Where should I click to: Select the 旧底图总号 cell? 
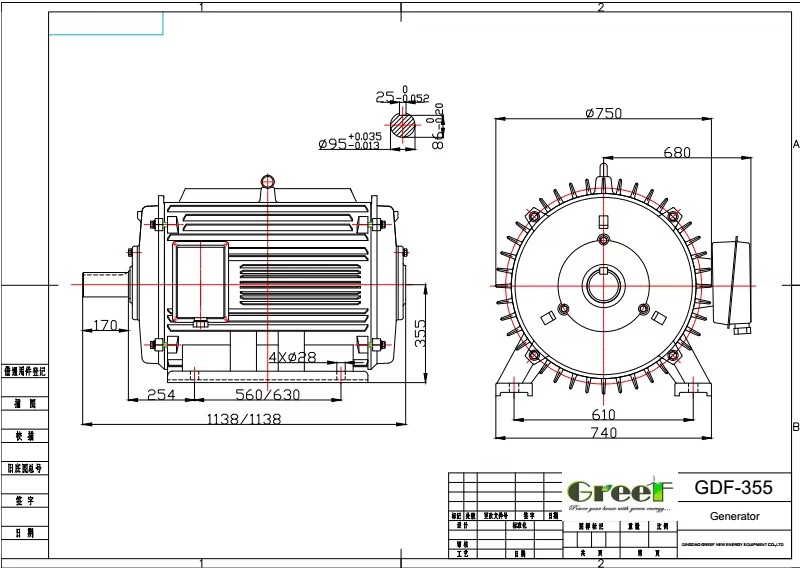[x=24, y=468]
